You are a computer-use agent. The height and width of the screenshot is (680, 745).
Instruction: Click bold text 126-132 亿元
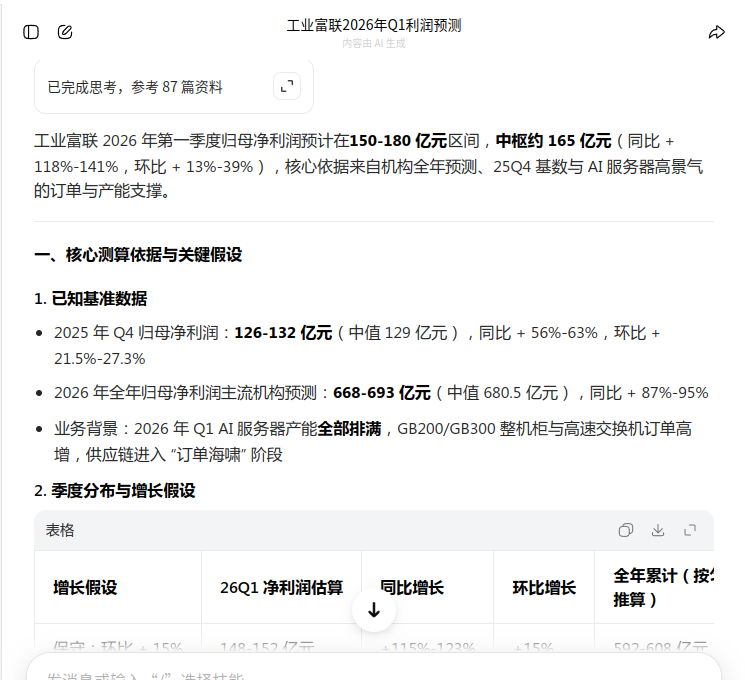click(283, 333)
